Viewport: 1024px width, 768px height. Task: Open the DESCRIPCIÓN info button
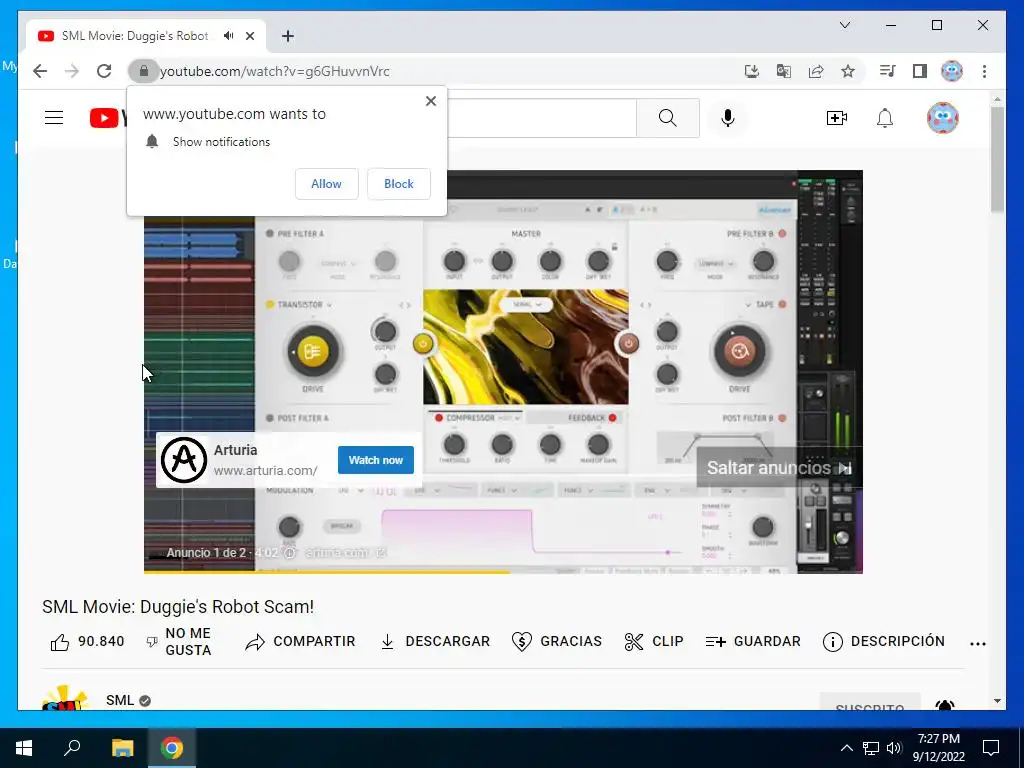[884, 642]
